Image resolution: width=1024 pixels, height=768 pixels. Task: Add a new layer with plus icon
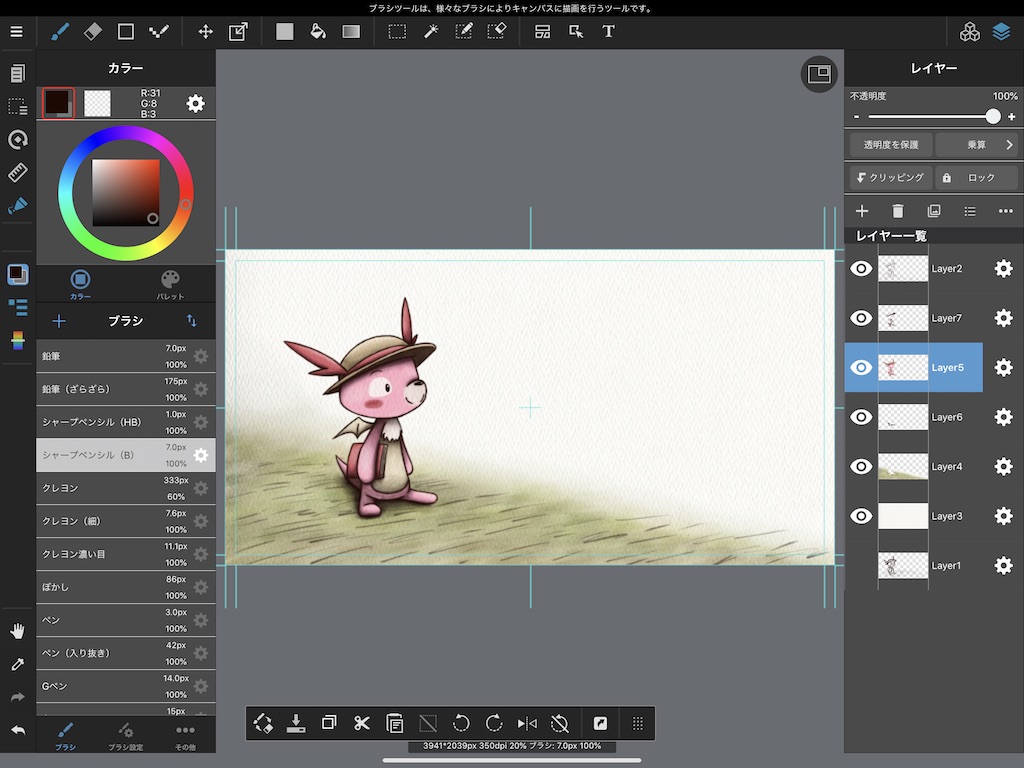tap(862, 211)
